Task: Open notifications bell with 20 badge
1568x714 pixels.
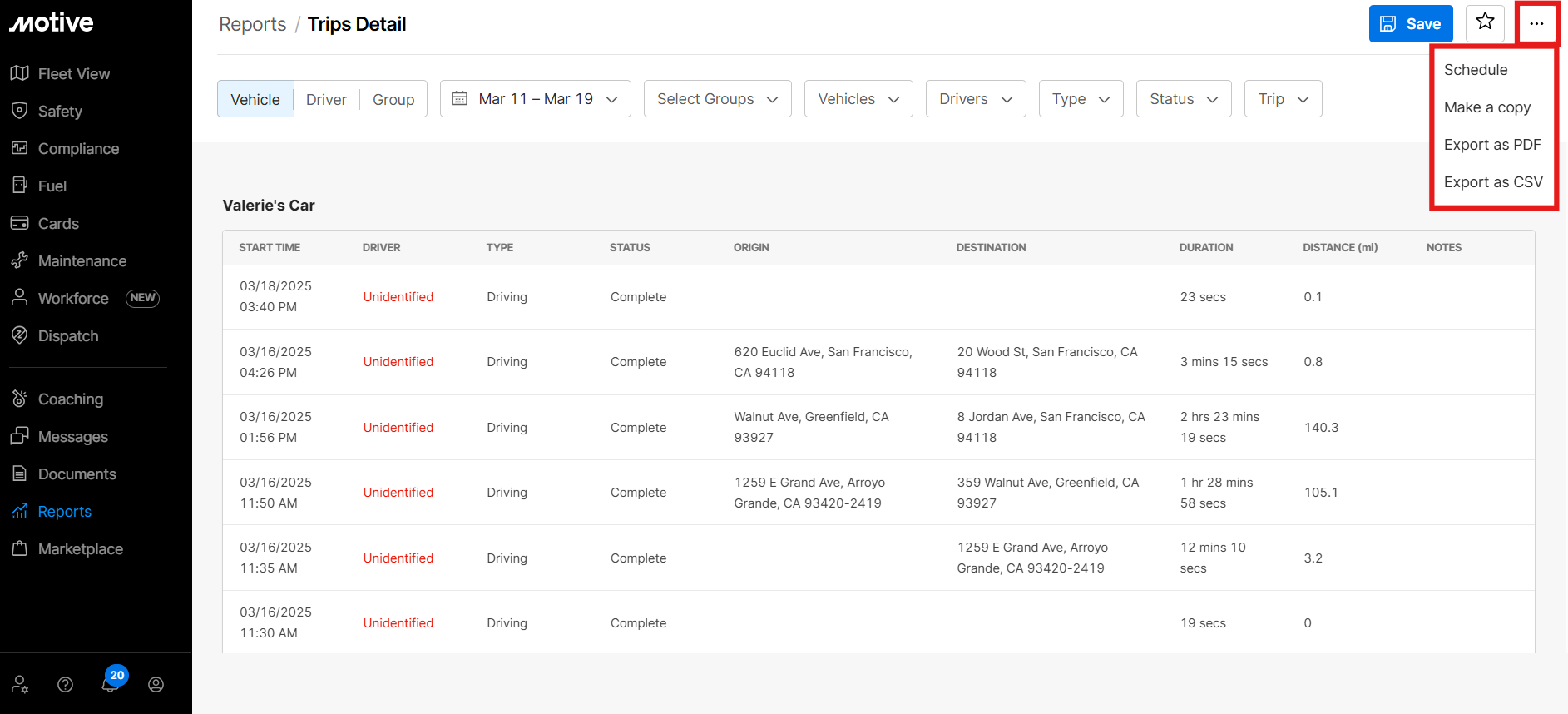Action: pyautogui.click(x=111, y=682)
